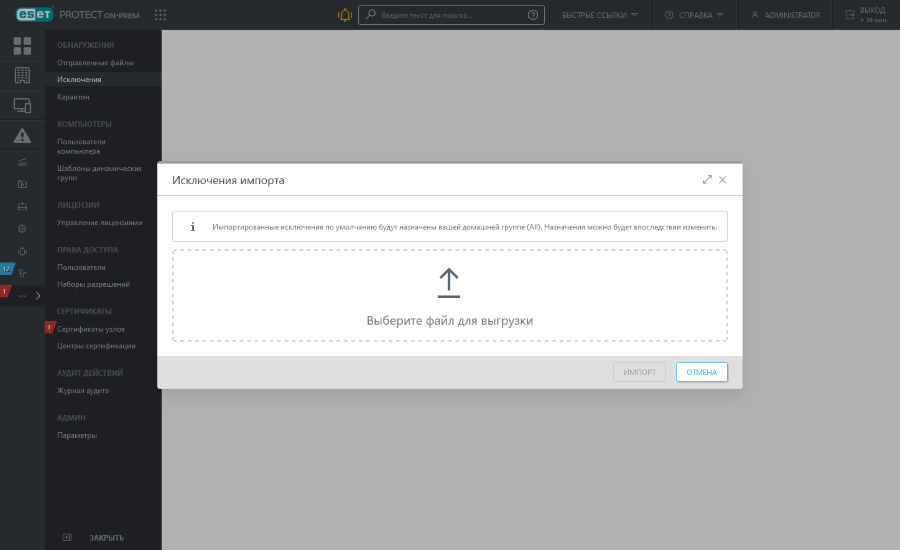Click the More ellipsis icon in sidebar
Screen dimensions: 900x550
coord(22,296)
